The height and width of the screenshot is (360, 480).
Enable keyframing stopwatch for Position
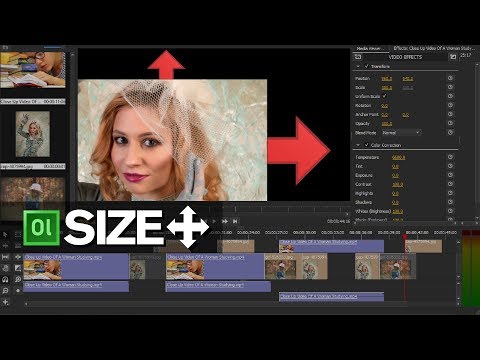coord(450,78)
